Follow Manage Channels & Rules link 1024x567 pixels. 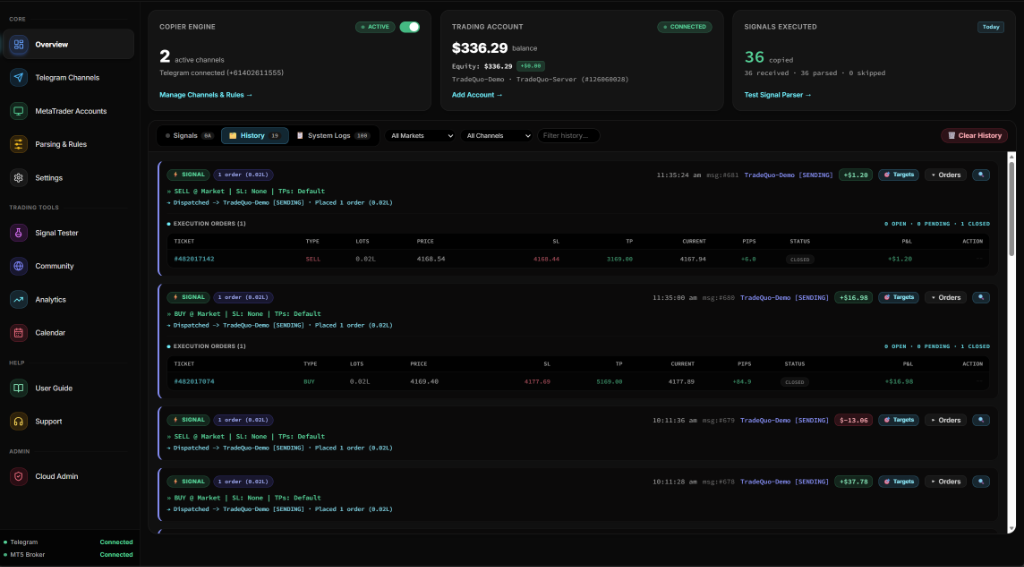(x=206, y=95)
